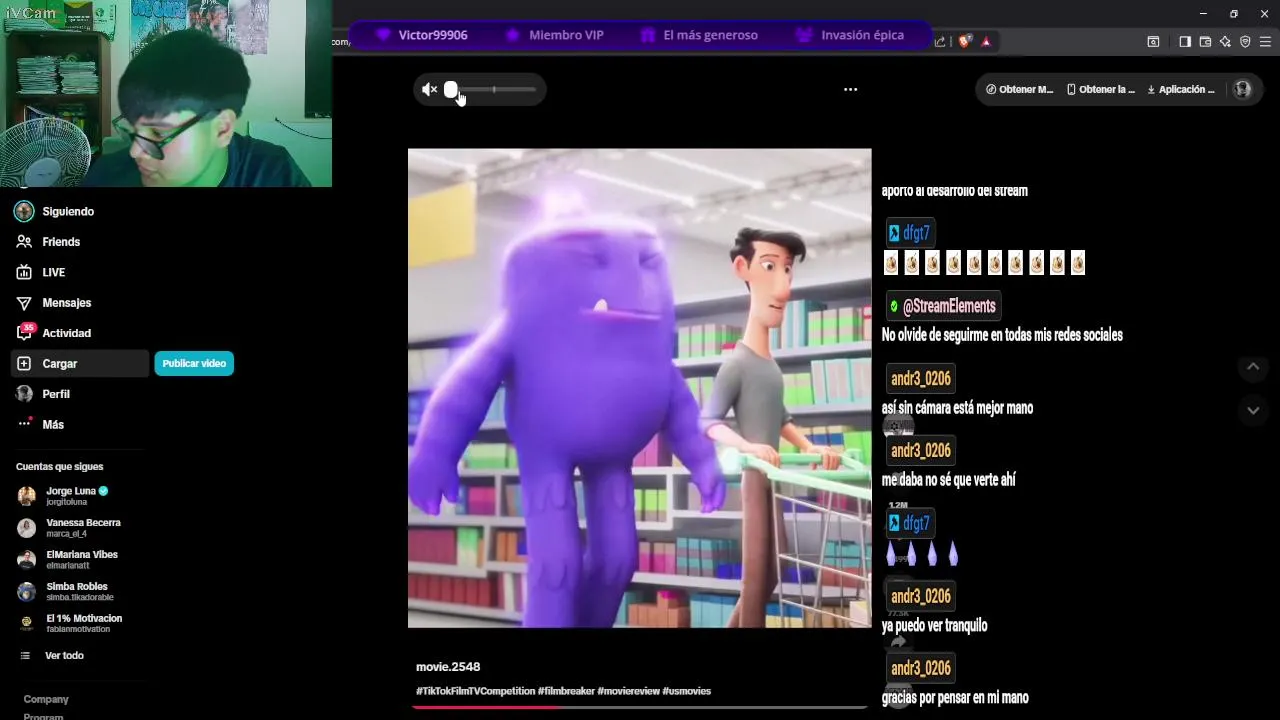Click the Obtener Monedas button

(1019, 89)
